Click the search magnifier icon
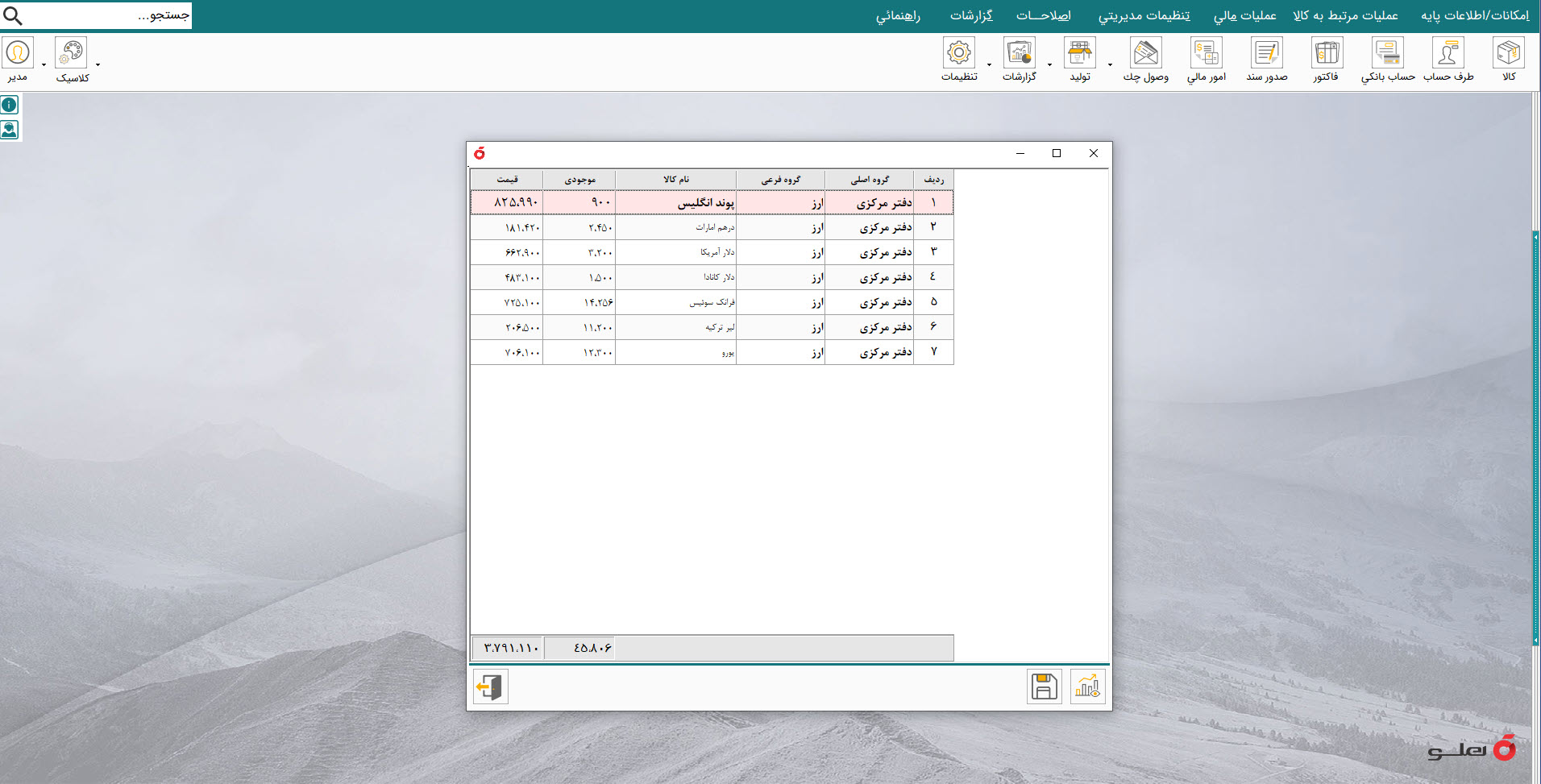The height and width of the screenshot is (784, 1541). coord(13,15)
